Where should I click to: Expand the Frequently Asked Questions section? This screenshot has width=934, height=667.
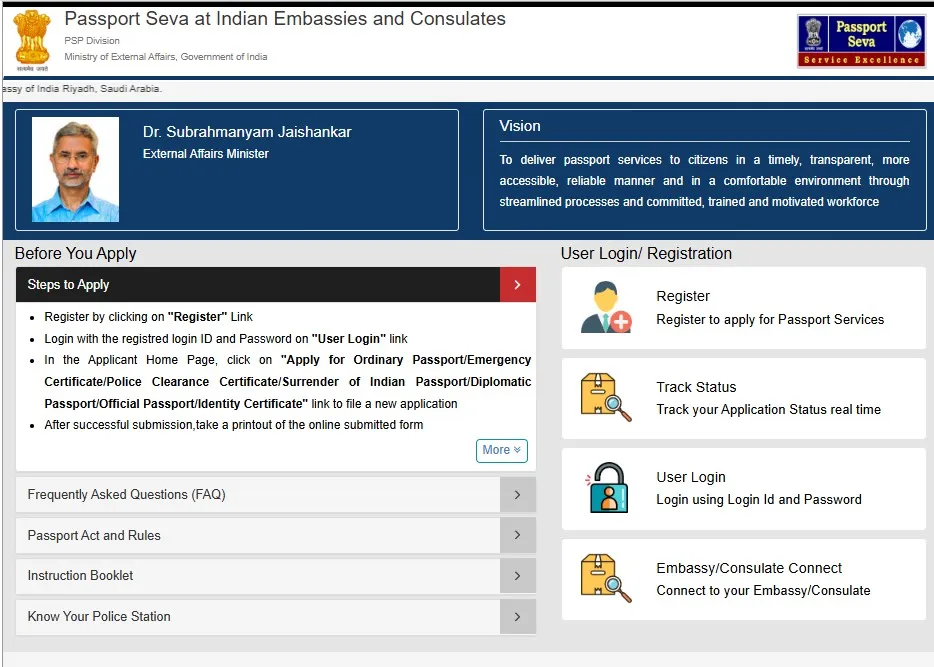[x=518, y=495]
